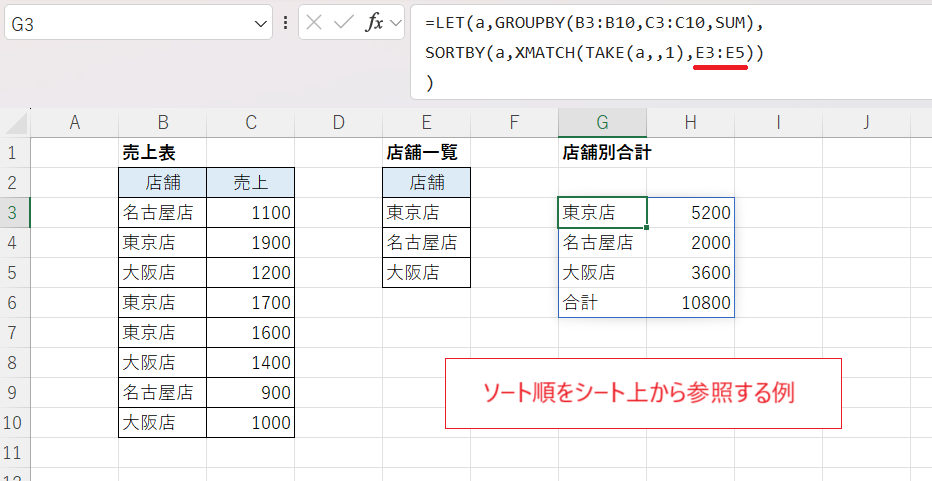Click cell with value 1000
932x481 pixels.
[251, 423]
